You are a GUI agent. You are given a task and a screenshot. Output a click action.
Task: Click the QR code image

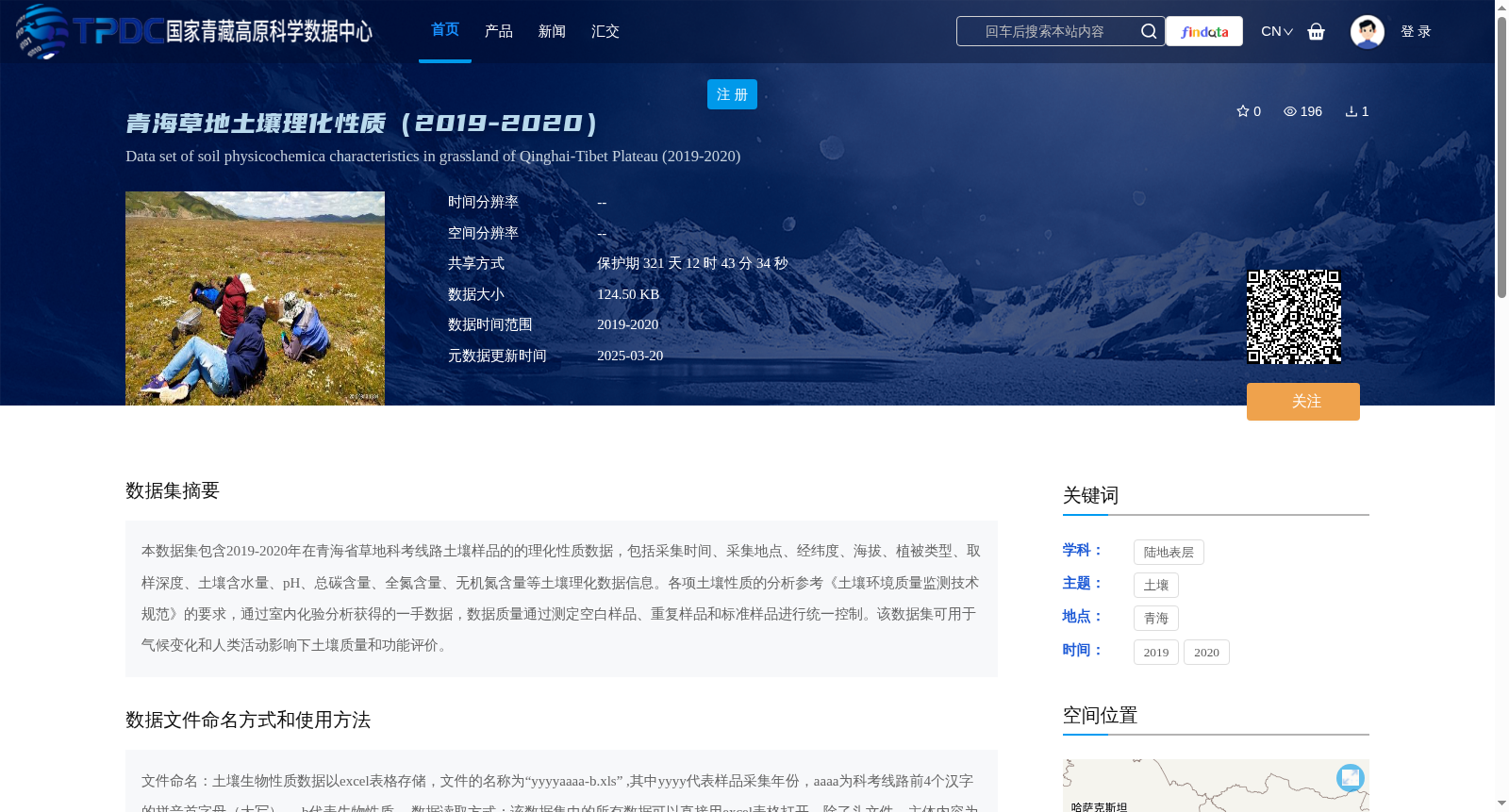[1294, 317]
